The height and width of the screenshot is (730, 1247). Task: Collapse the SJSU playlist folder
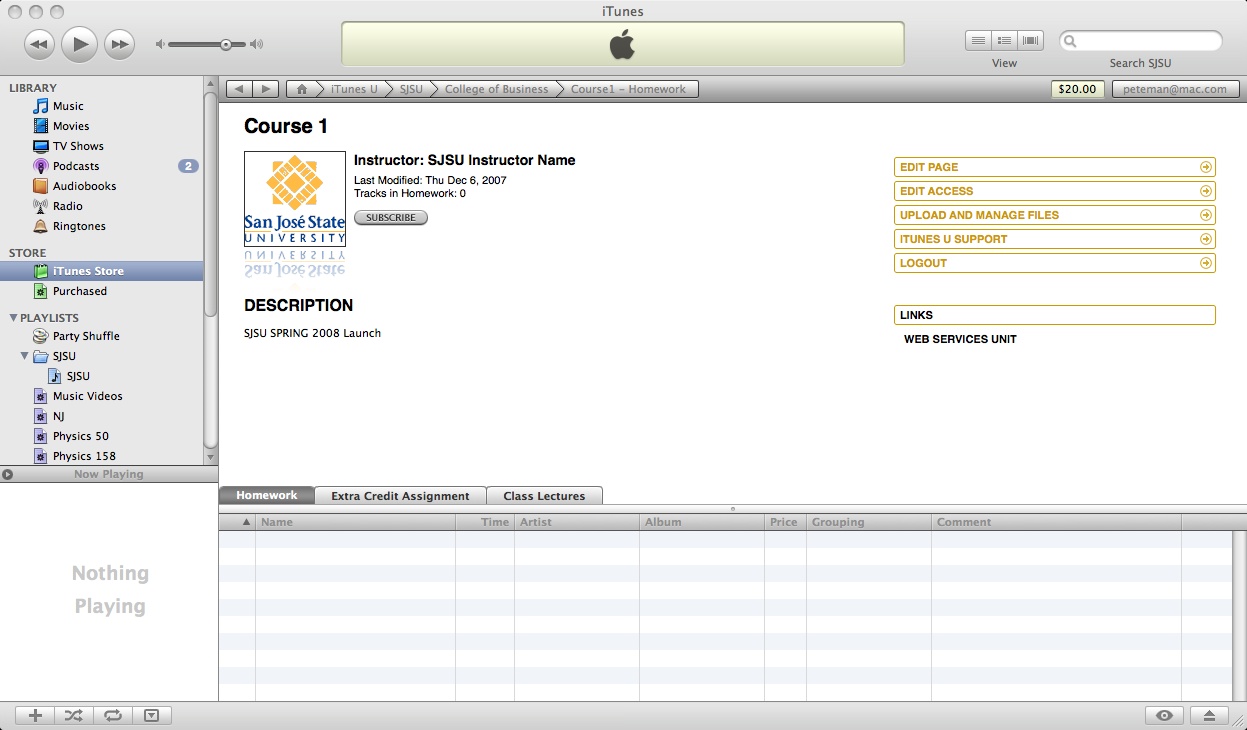(x=25, y=356)
